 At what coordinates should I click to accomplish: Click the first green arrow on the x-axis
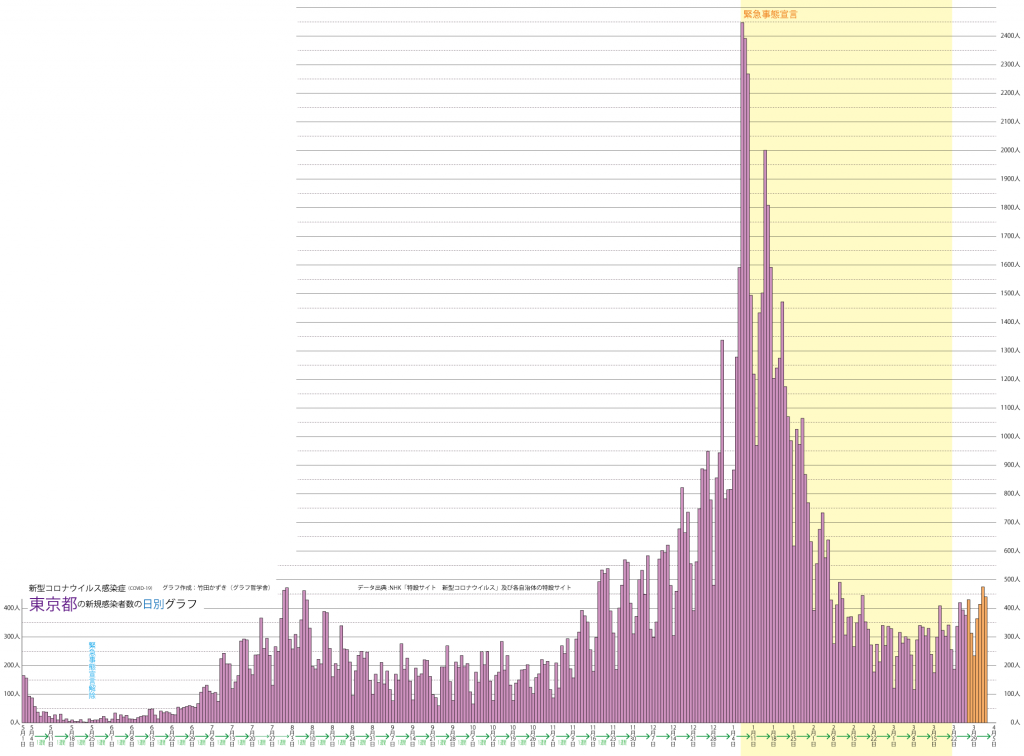pos(41,737)
